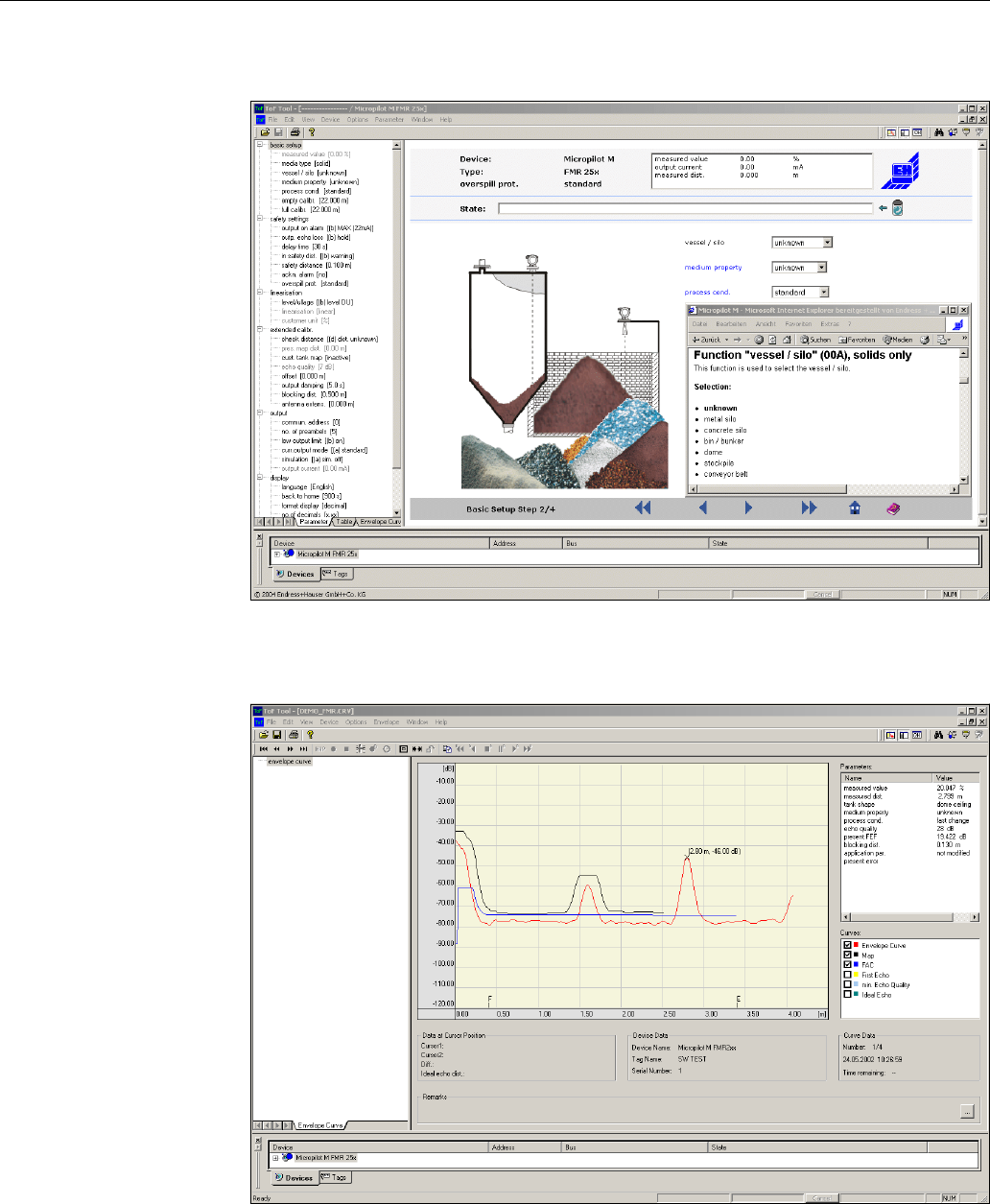Image resolution: width=990 pixels, height=1204 pixels.
Task: Go to next Basic Setup step arrow
Action: [x=749, y=509]
